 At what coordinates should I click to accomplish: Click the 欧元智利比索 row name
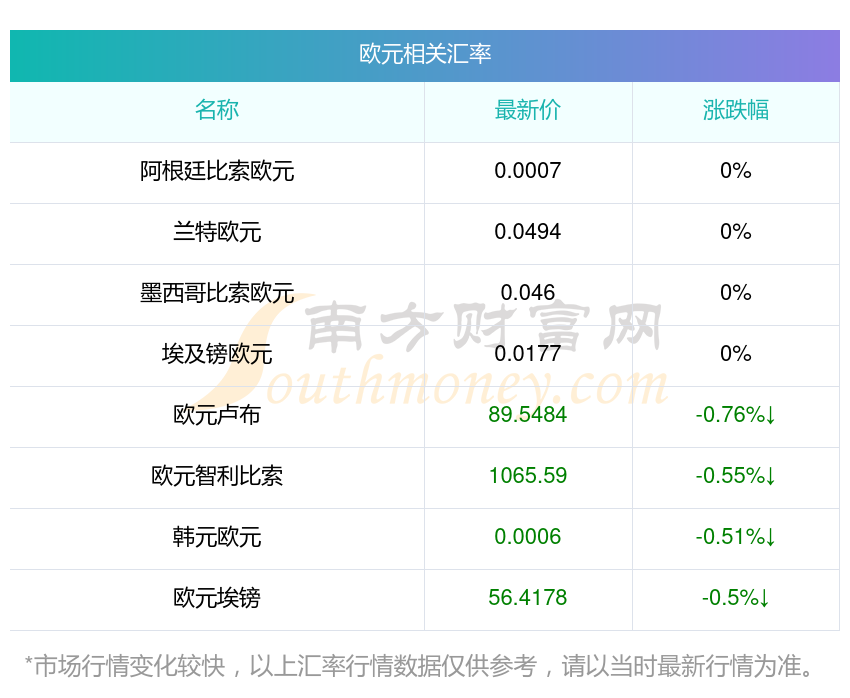coord(217,476)
